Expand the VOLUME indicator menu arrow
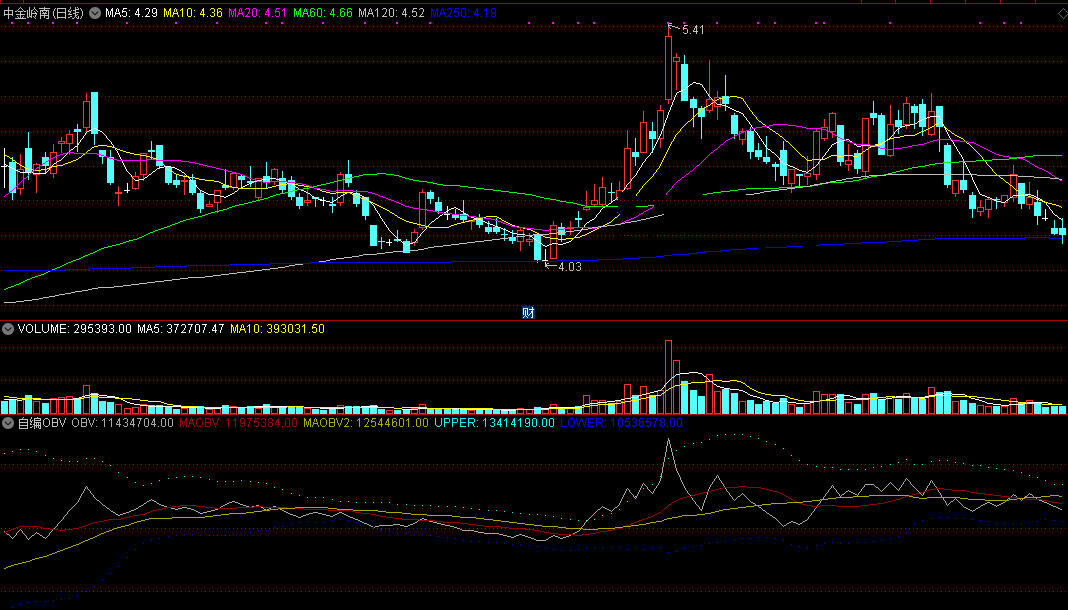Viewport: 1068px width, 610px height. pyautogui.click(x=8, y=329)
